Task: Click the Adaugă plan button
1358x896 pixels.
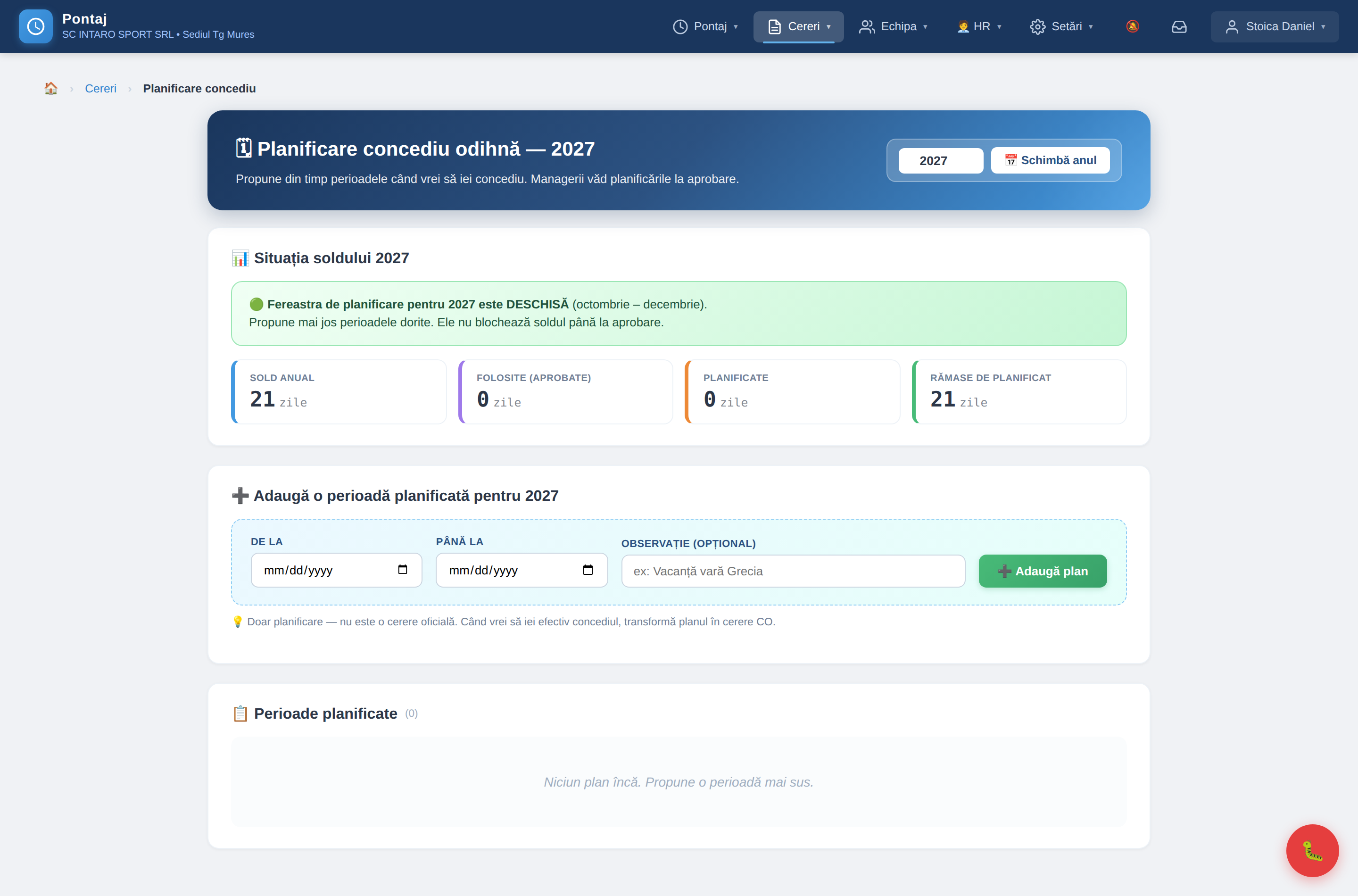Action: 1043,571
